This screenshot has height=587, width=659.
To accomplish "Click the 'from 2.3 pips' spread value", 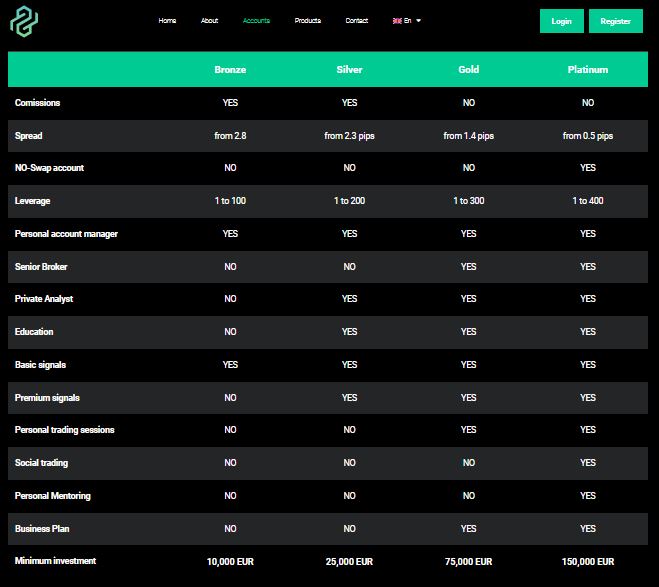I will [349, 136].
